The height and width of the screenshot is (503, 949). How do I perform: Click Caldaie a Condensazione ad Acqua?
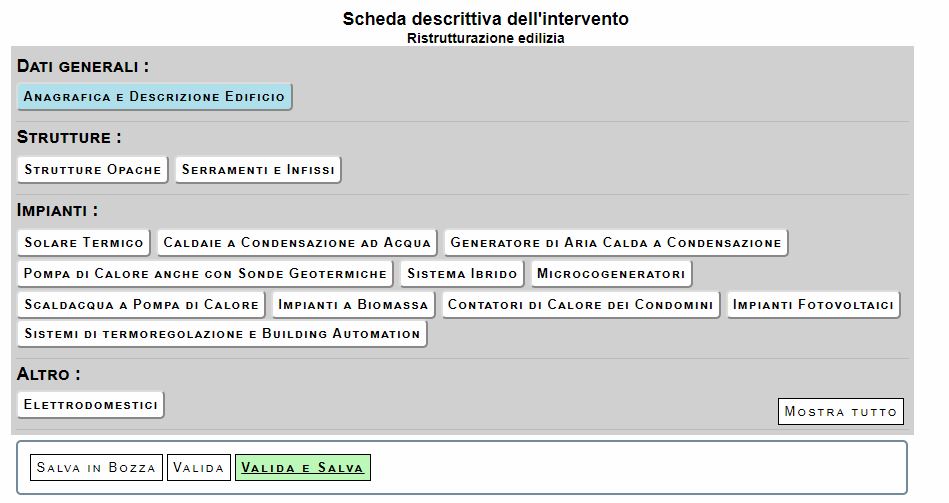297,242
